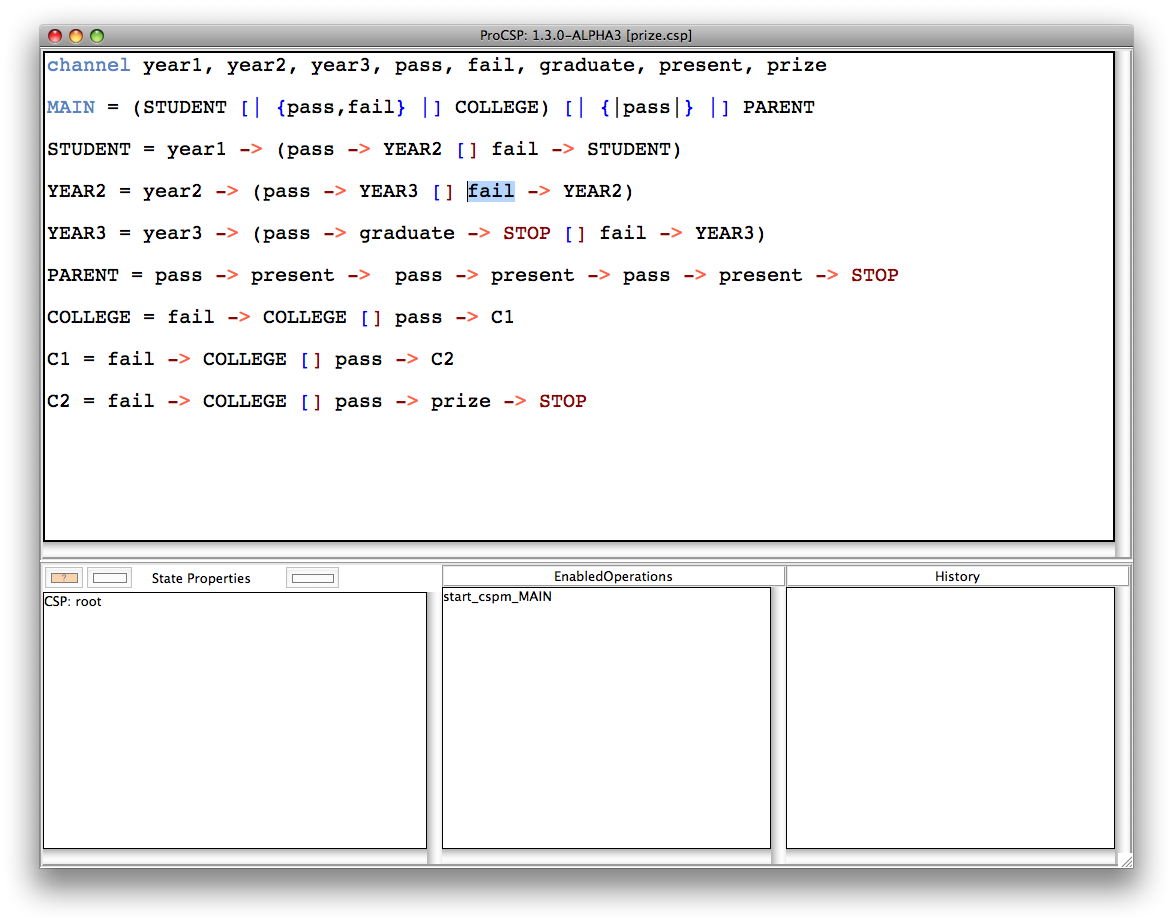Click the blank indicator right of State Properties
This screenshot has height=923, width=1173.
[312, 577]
